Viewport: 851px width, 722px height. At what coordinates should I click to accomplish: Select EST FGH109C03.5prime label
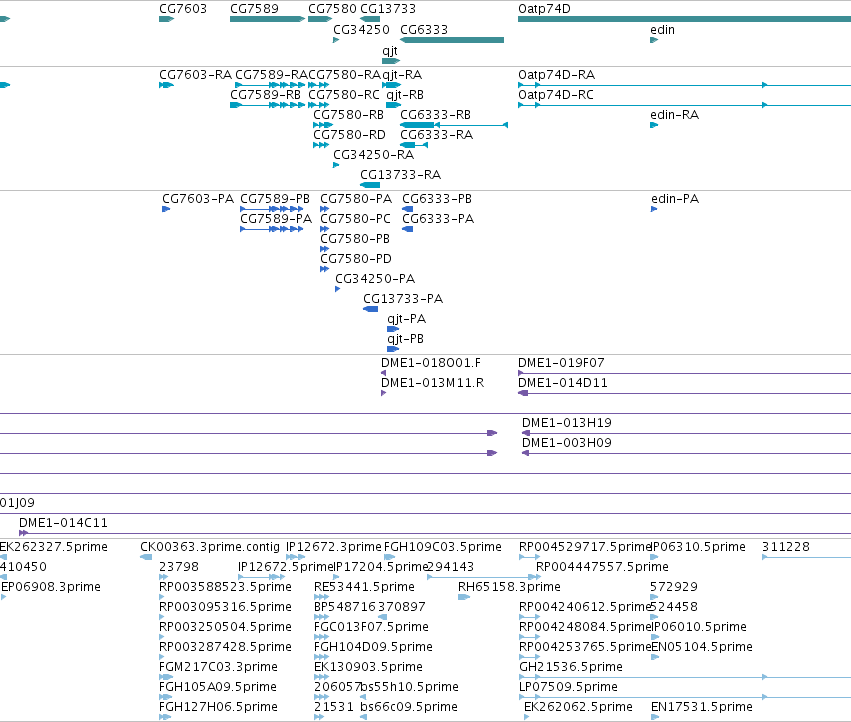pos(443,547)
